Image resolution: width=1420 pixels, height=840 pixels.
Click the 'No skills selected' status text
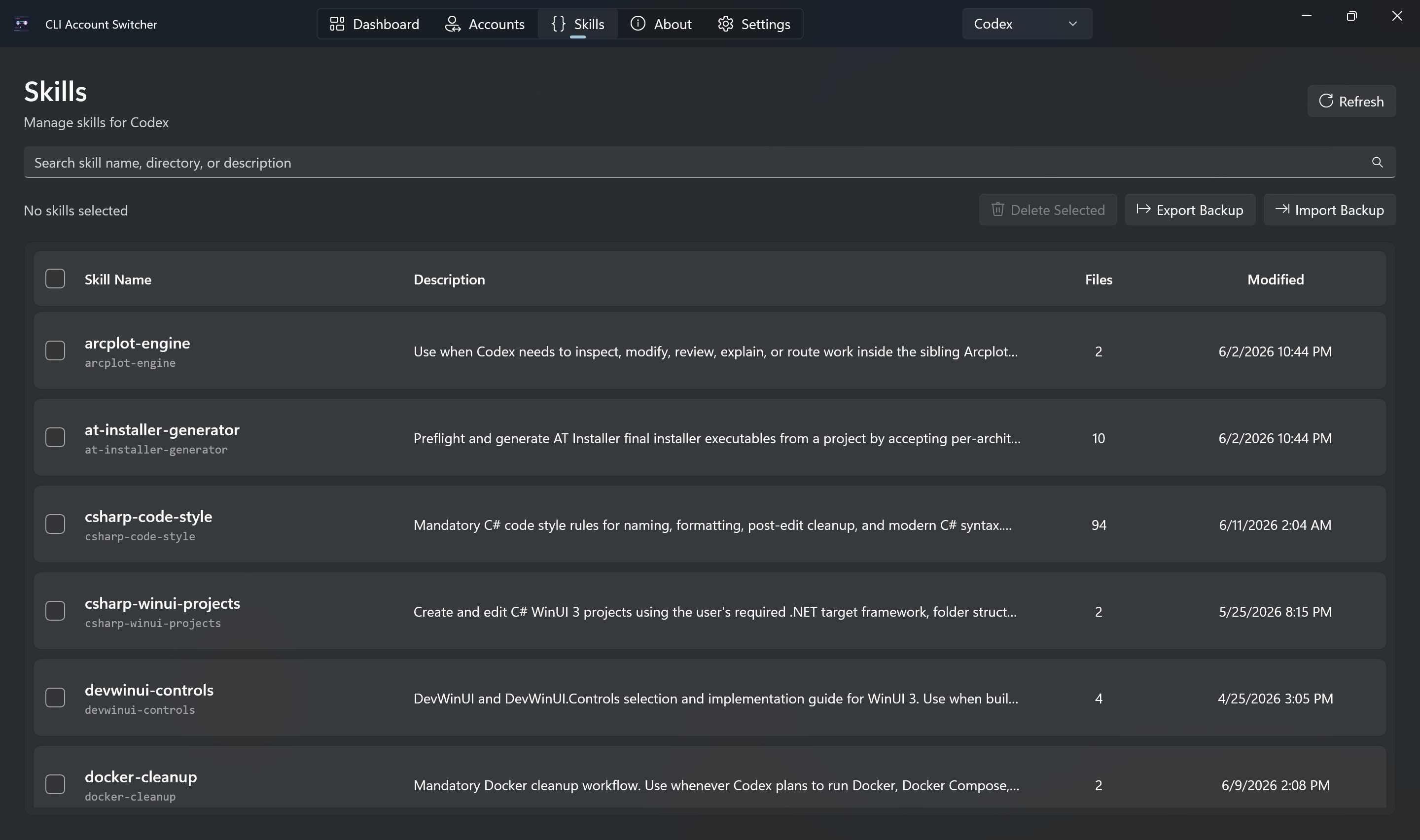76,210
